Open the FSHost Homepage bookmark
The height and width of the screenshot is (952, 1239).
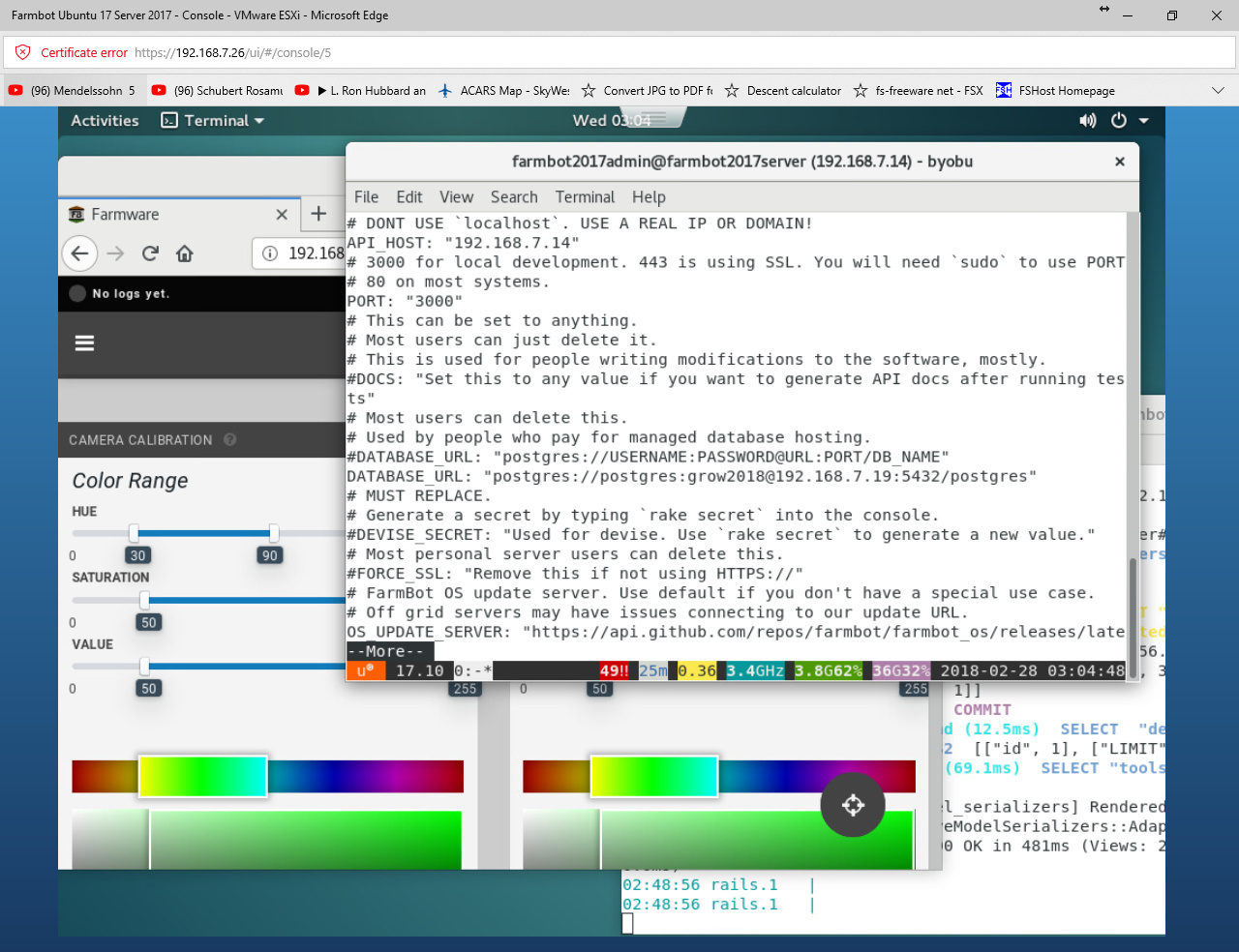1055,90
